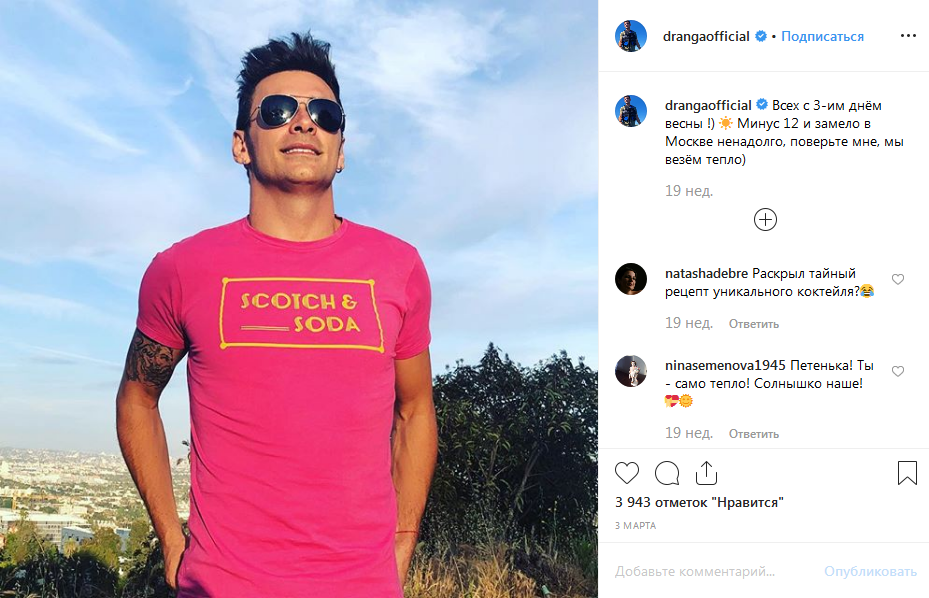Open the caption author's avatar

(631, 111)
